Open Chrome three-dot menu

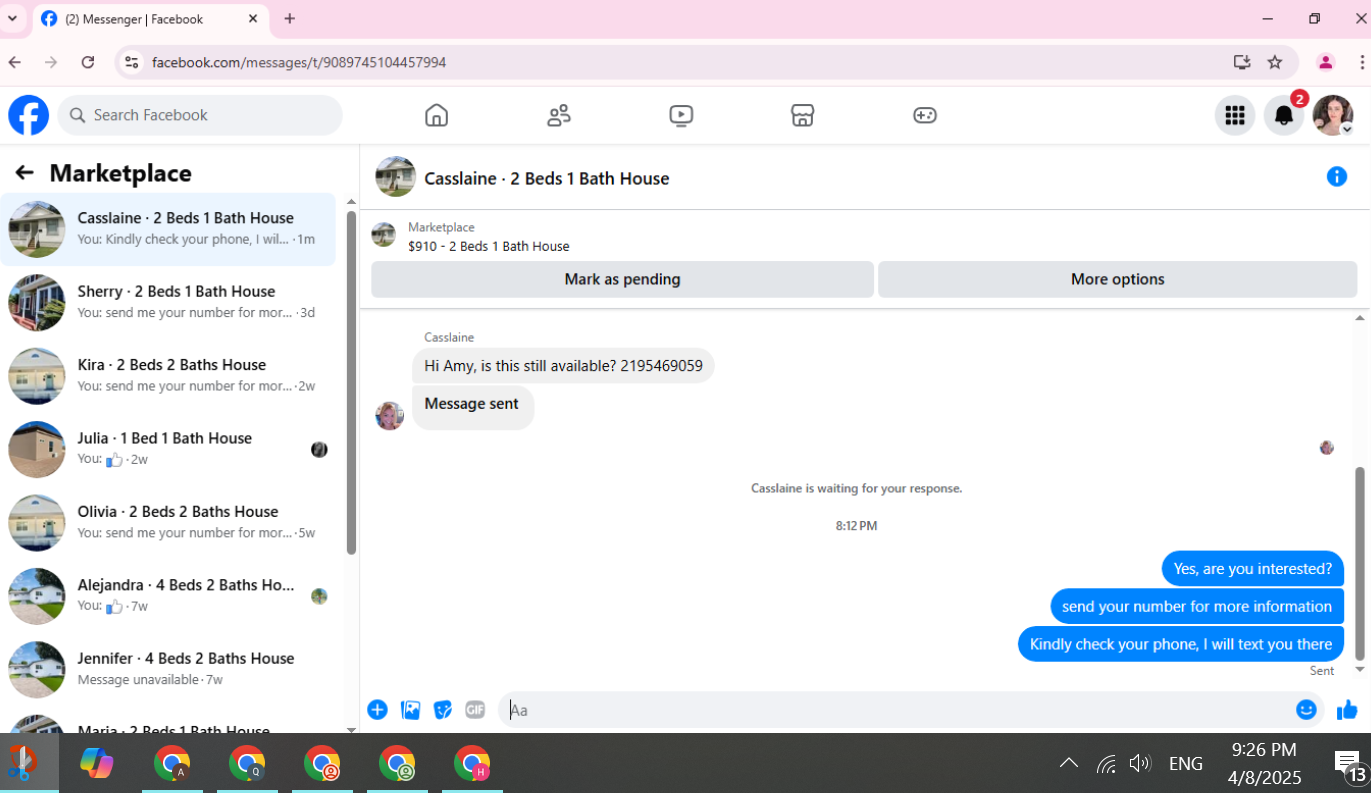(x=1362, y=62)
